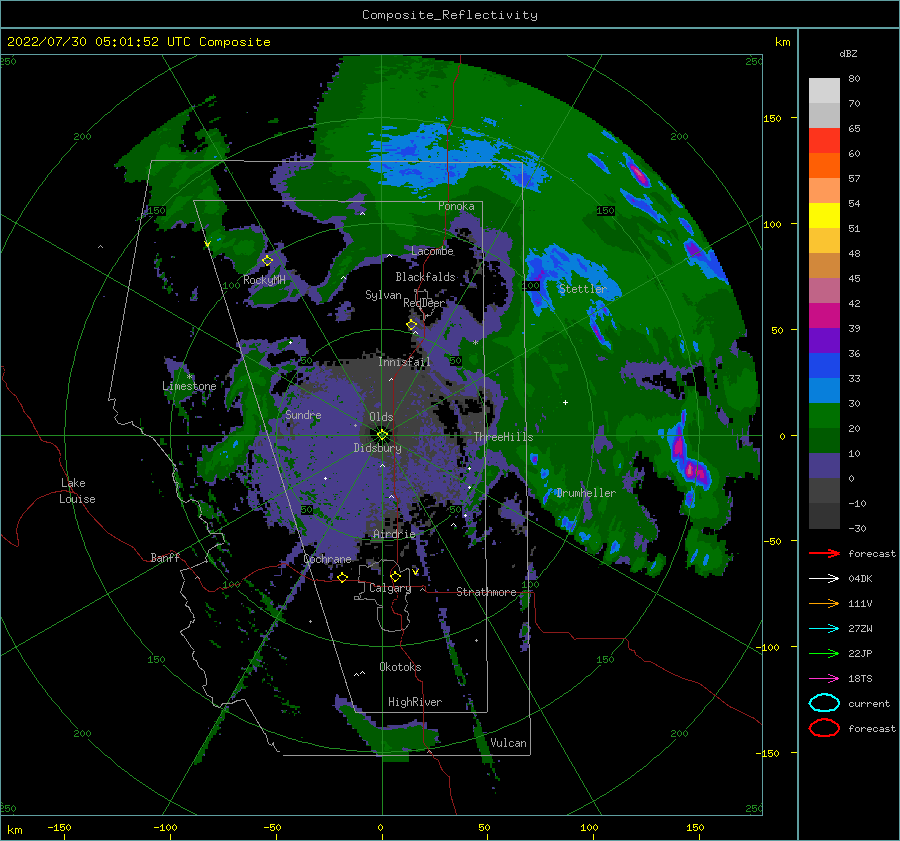
Task: Click the current legend label
Action: point(869,704)
